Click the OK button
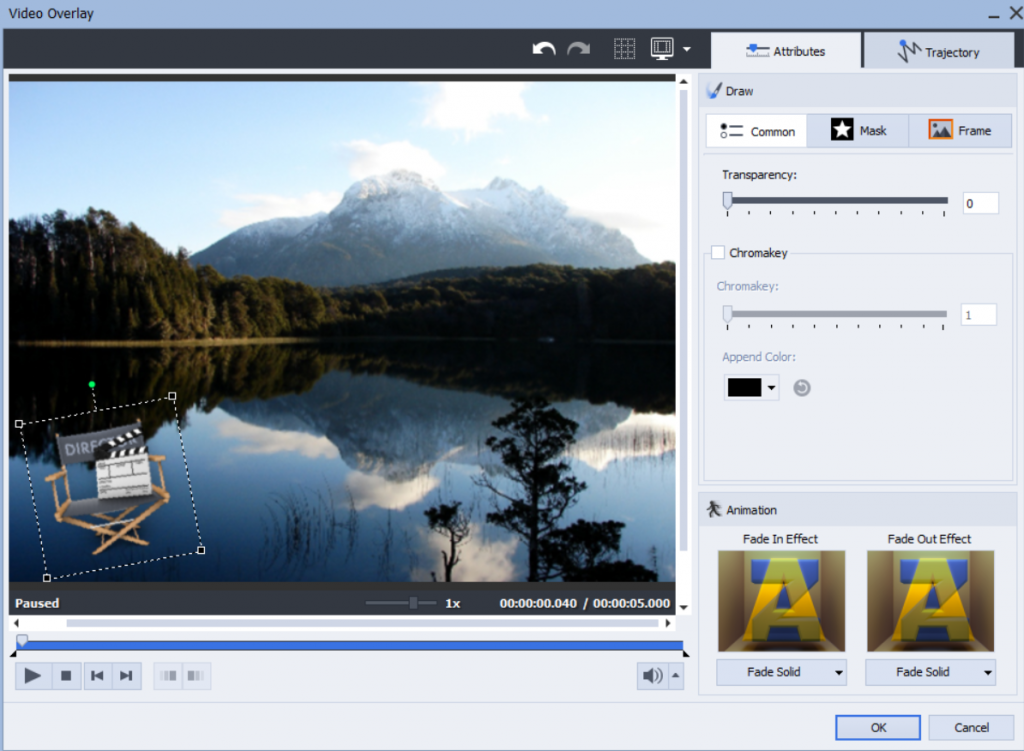This screenshot has height=751, width=1024. pos(877,727)
